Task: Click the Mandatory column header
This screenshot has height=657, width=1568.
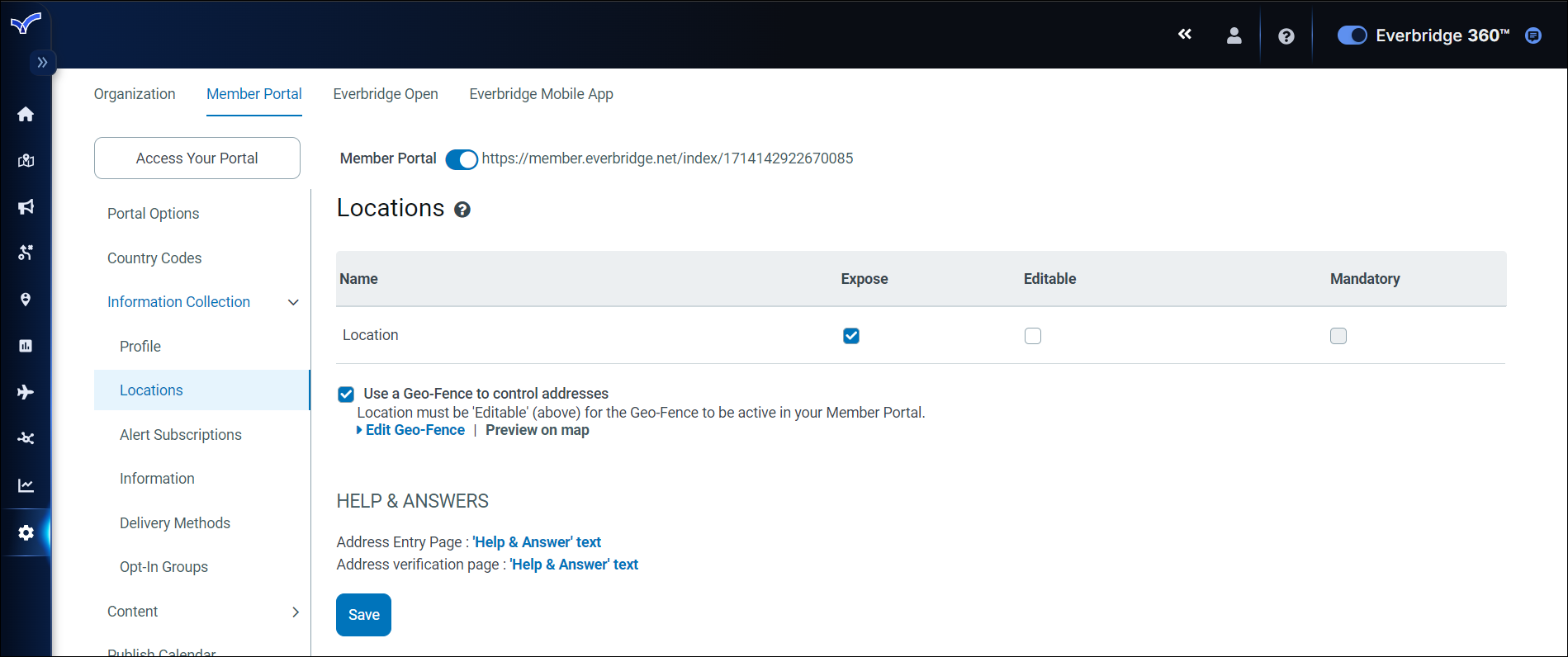Action: [1365, 279]
